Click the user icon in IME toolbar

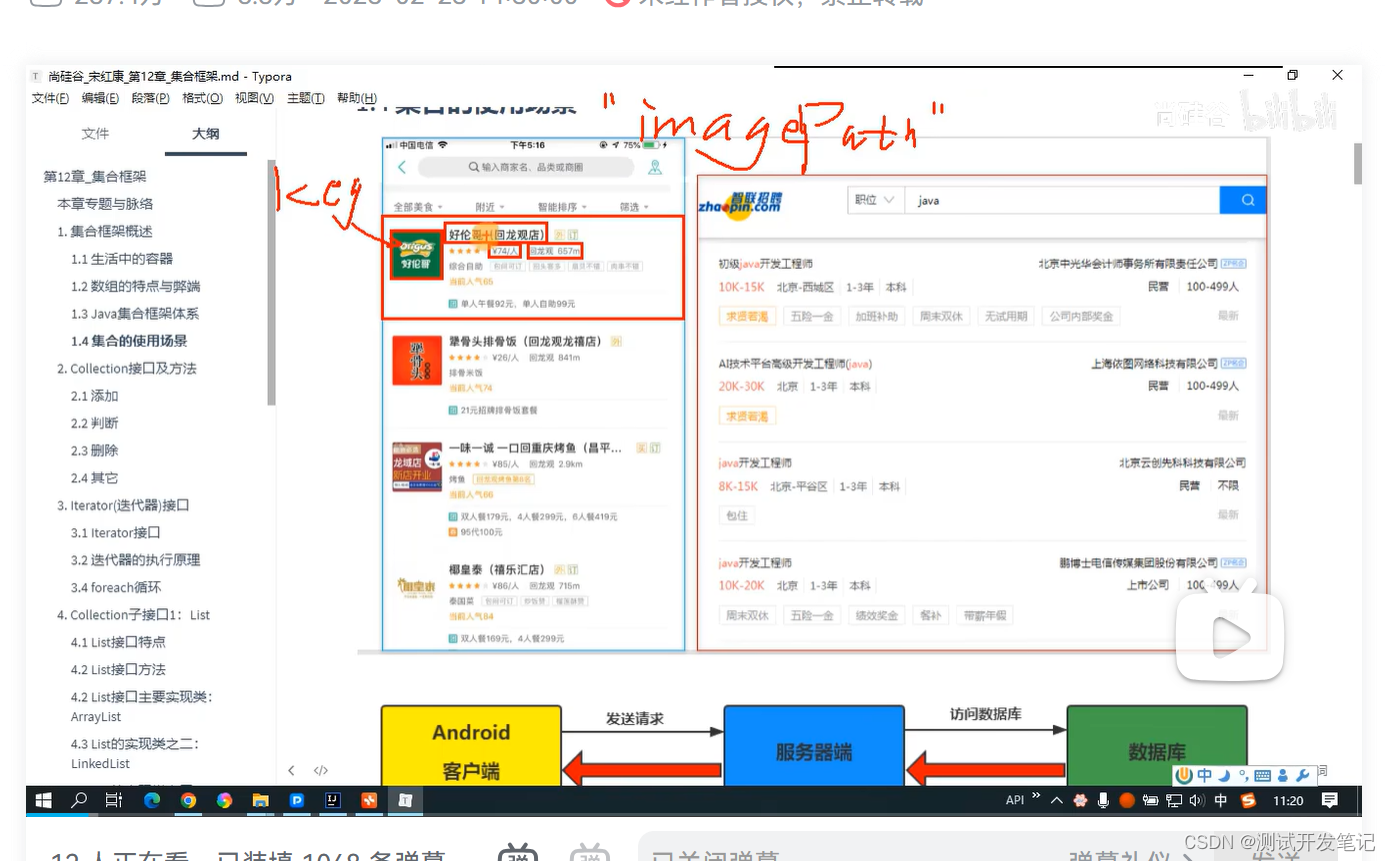click(1282, 775)
